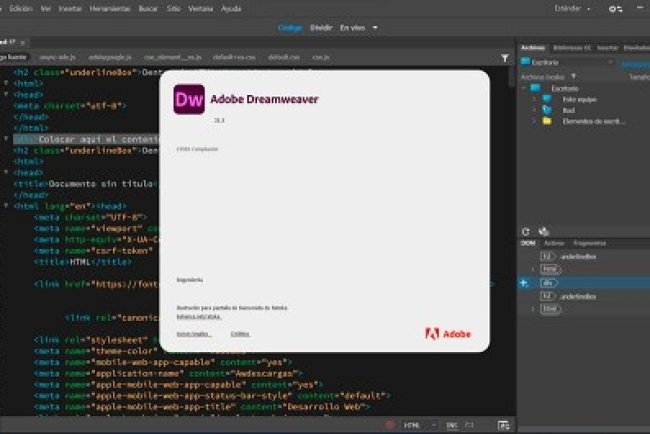Switch to DOM tab
Image resolution: width=650 pixels, height=434 pixels.
coord(528,243)
